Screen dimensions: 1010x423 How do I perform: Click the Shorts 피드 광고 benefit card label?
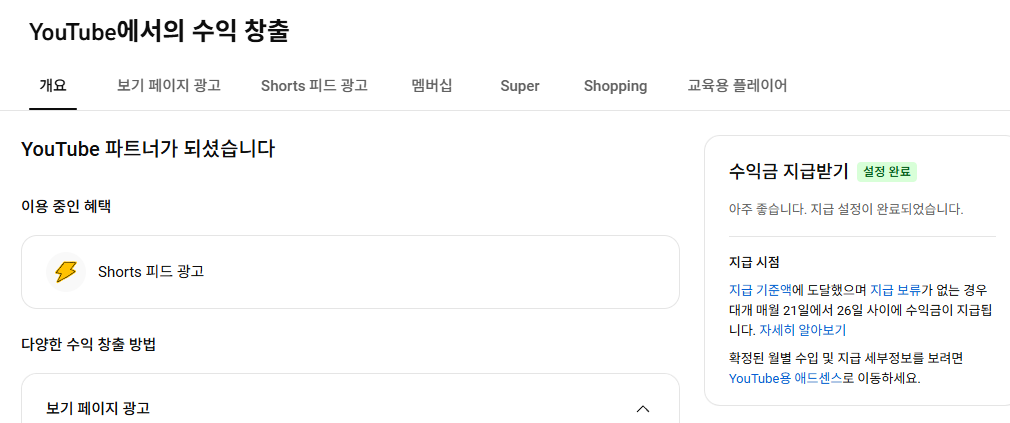click(x=151, y=272)
